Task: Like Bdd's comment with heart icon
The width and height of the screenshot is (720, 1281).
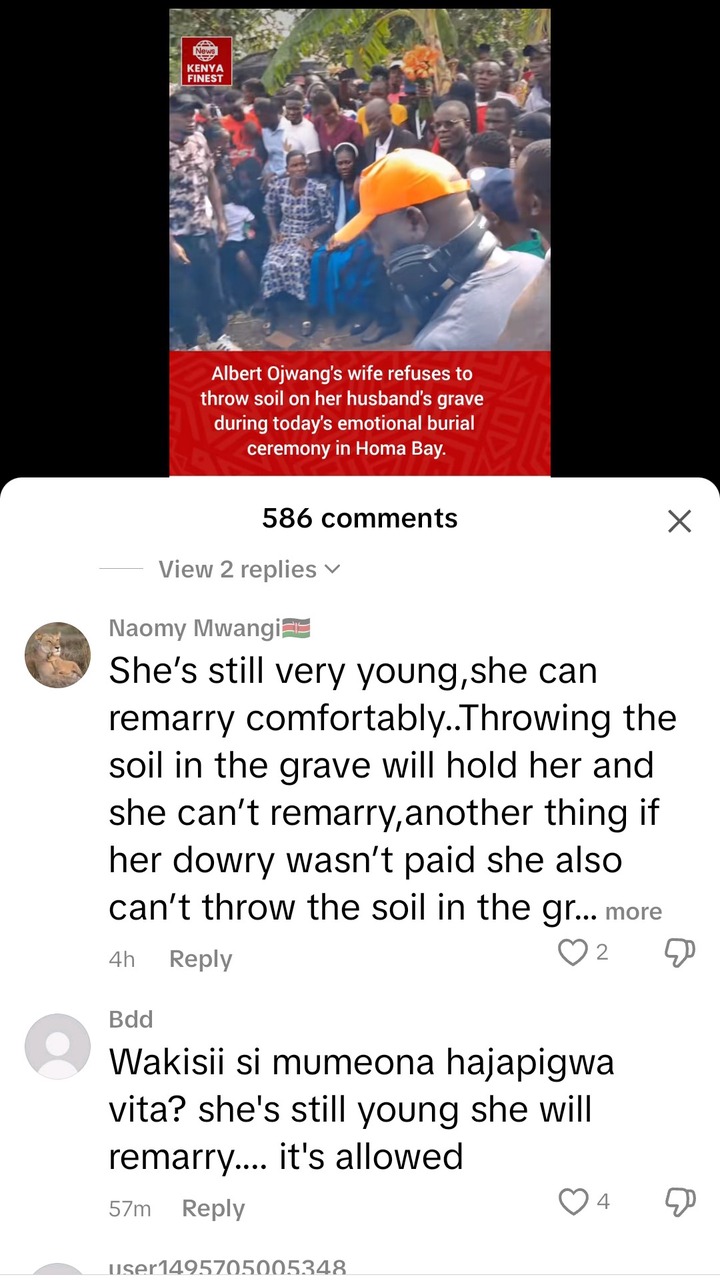Action: pyautogui.click(x=573, y=1202)
